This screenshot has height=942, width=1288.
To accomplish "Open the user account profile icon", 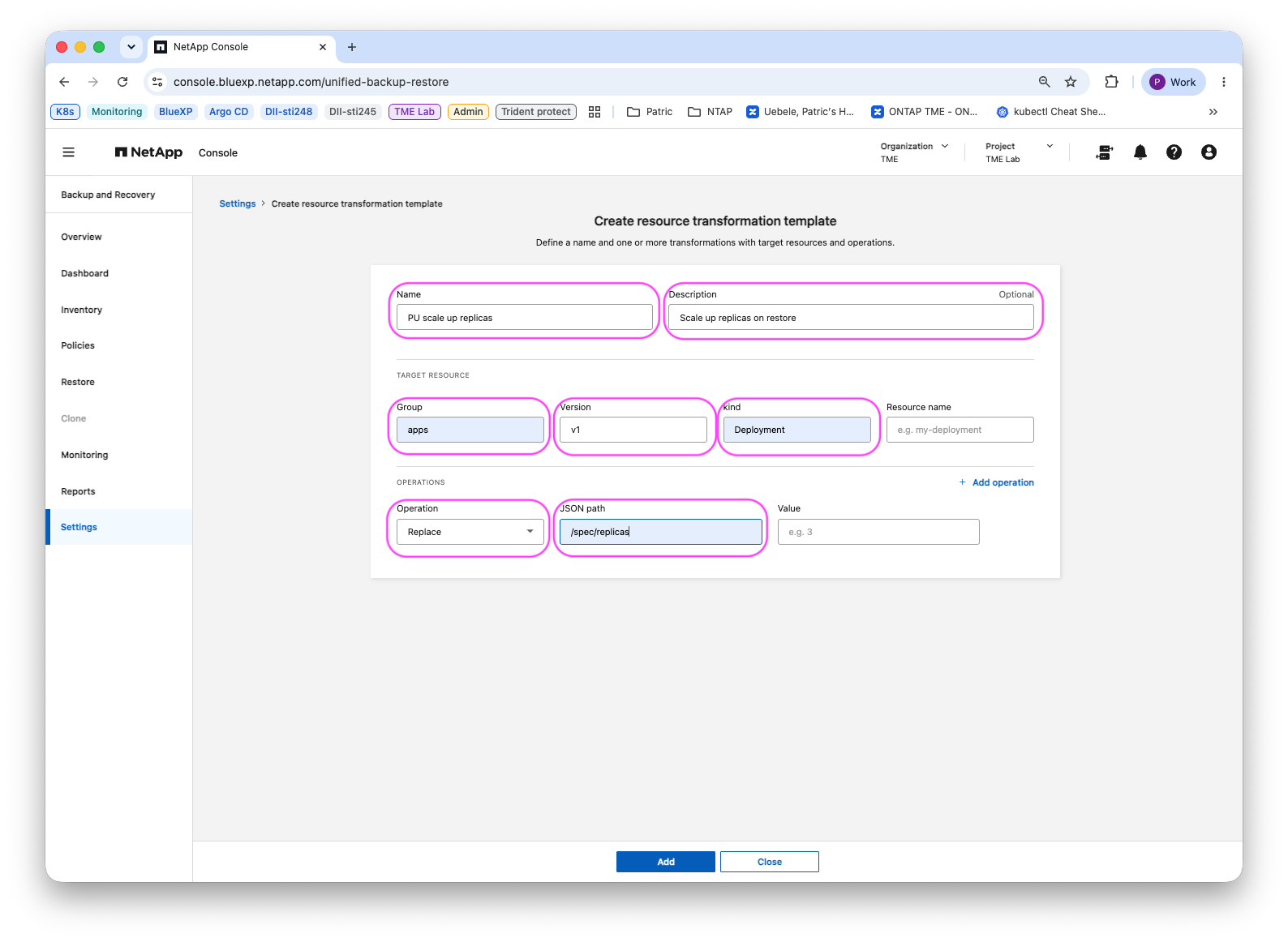I will click(x=1209, y=152).
